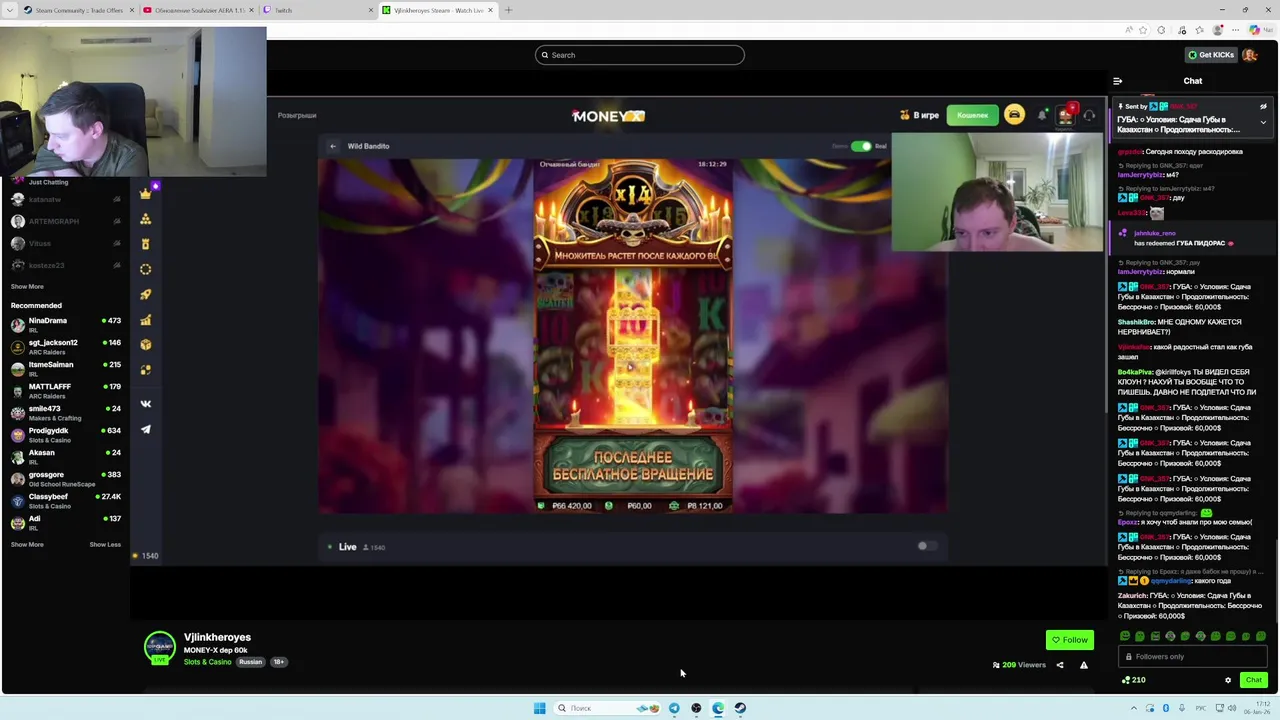The width and height of the screenshot is (1280, 720).
Task: Click the crown icon in stream sidebar
Action: coord(146,194)
